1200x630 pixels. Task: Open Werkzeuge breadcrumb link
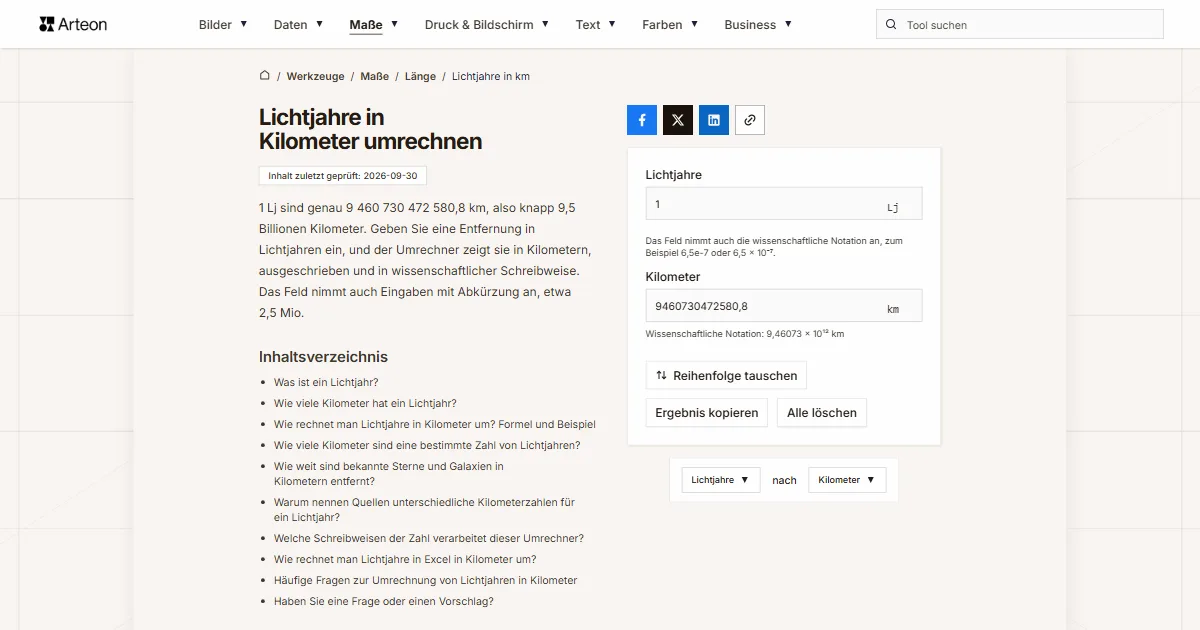pos(315,76)
